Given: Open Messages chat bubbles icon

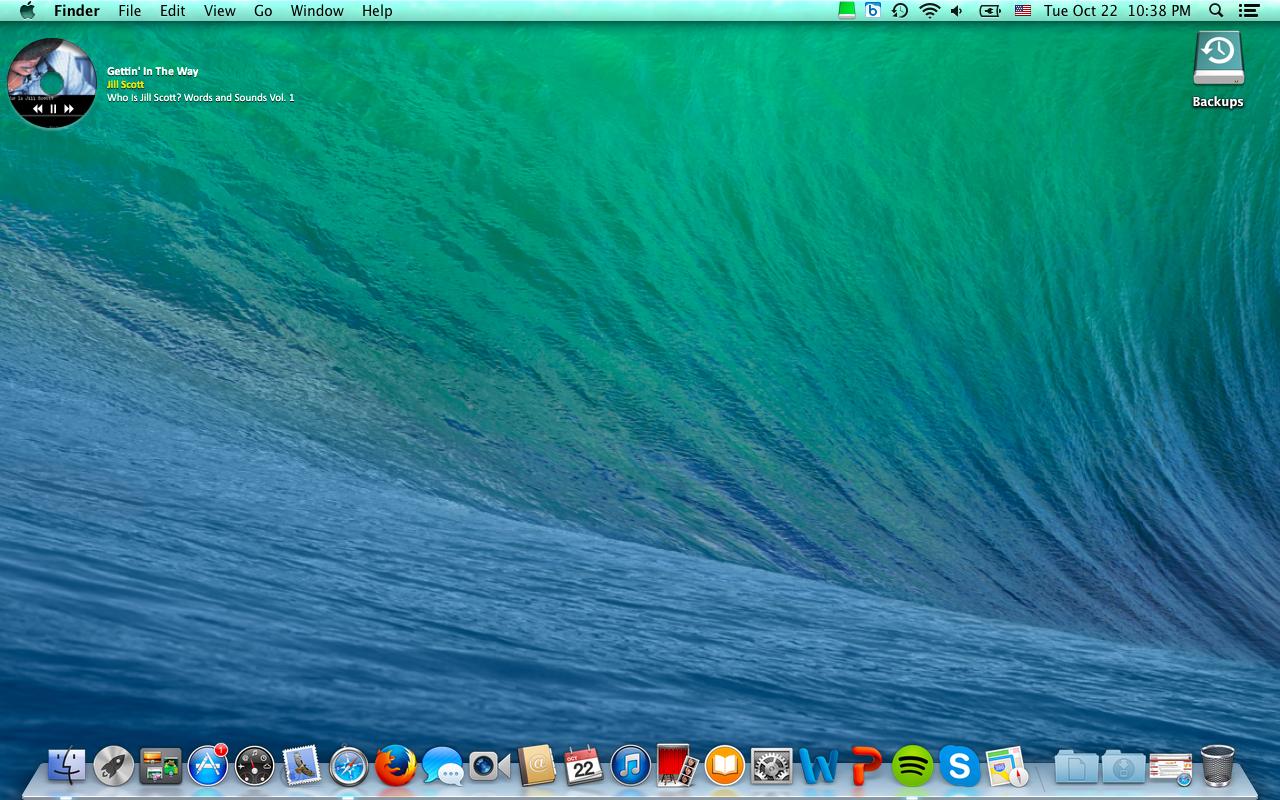Looking at the screenshot, I should click(x=443, y=767).
